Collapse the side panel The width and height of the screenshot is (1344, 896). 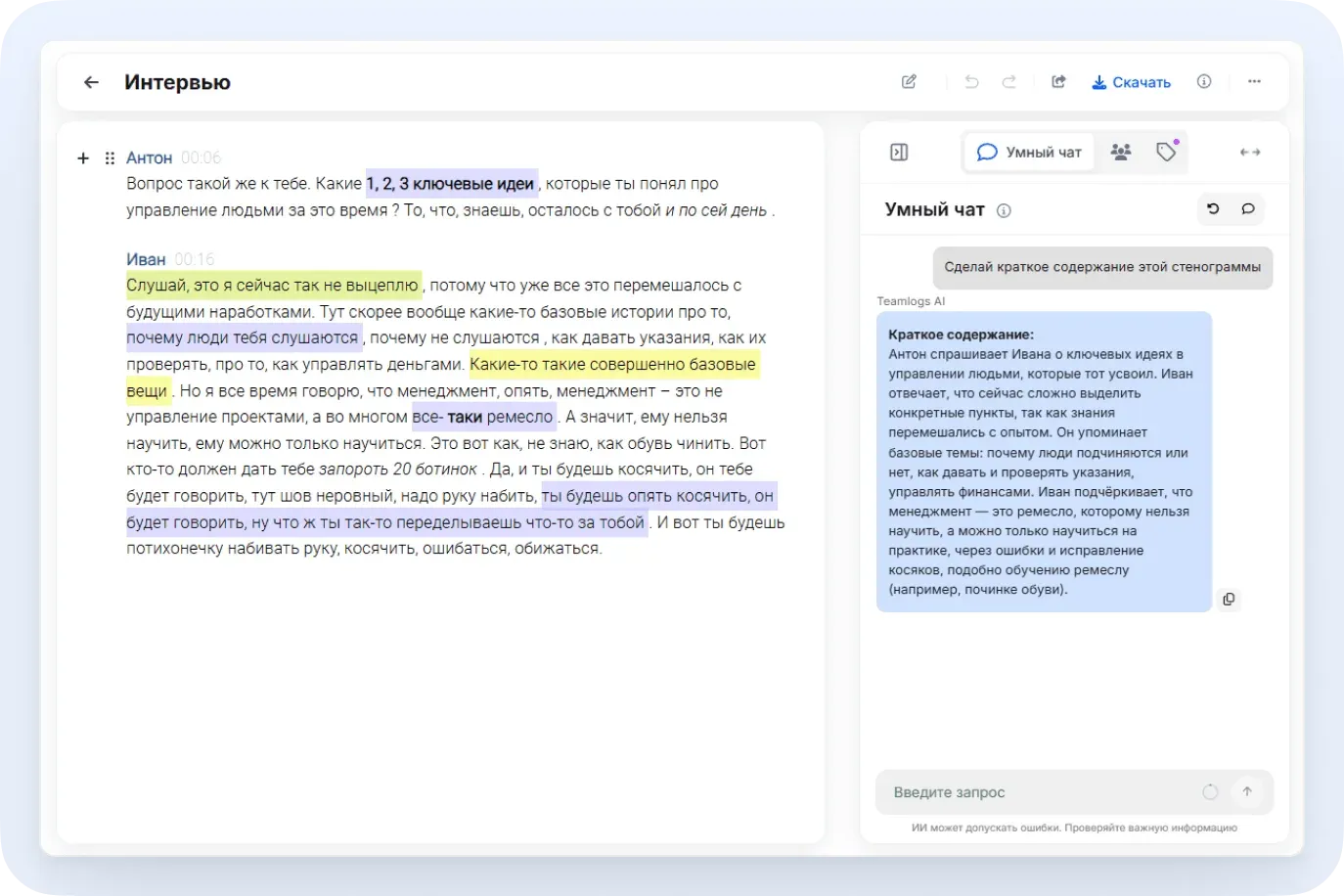[x=899, y=152]
